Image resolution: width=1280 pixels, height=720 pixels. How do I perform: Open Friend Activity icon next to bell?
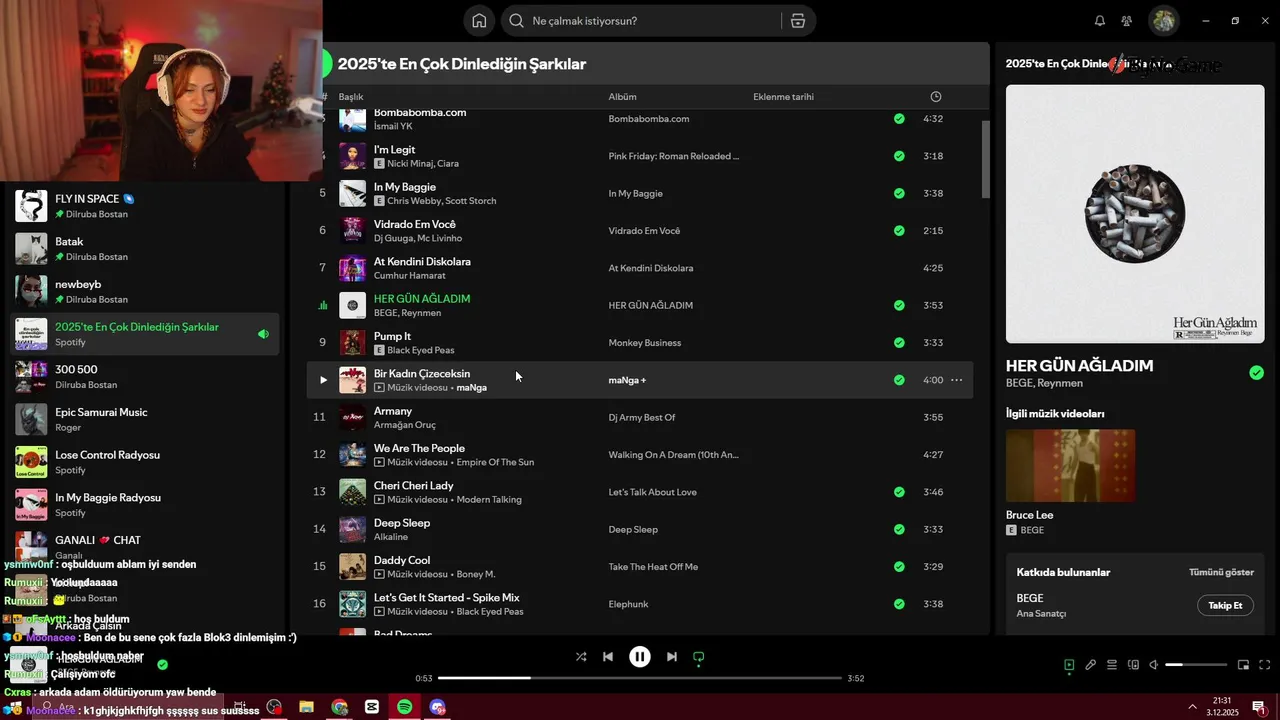point(1127,21)
